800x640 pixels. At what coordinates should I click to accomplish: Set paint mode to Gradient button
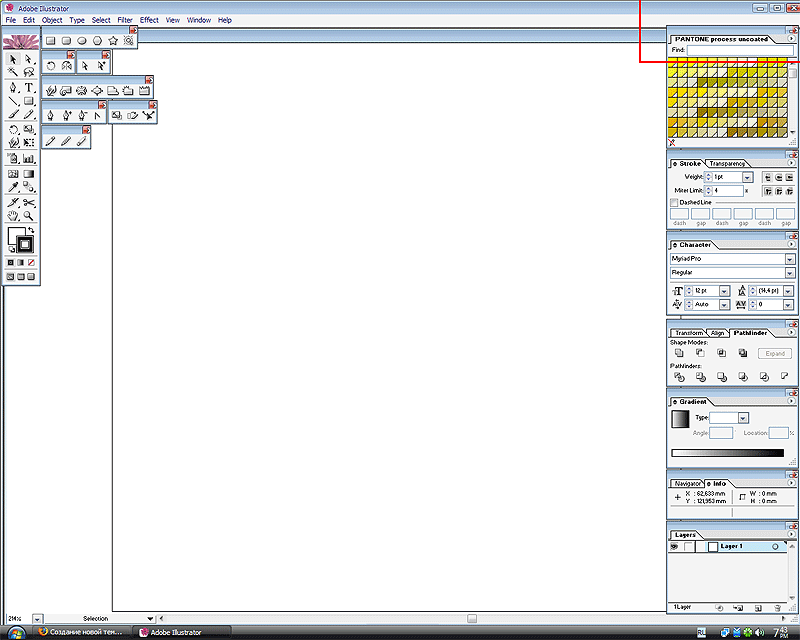21,262
